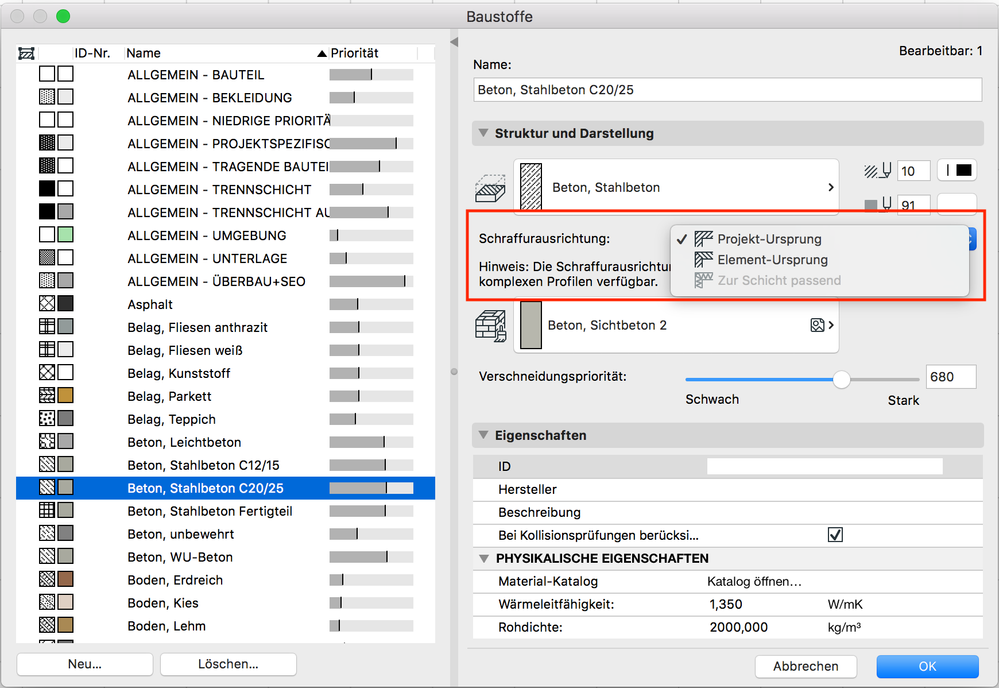
Task: Collapse the Struktur und Darstellung section
Action: tap(482, 133)
